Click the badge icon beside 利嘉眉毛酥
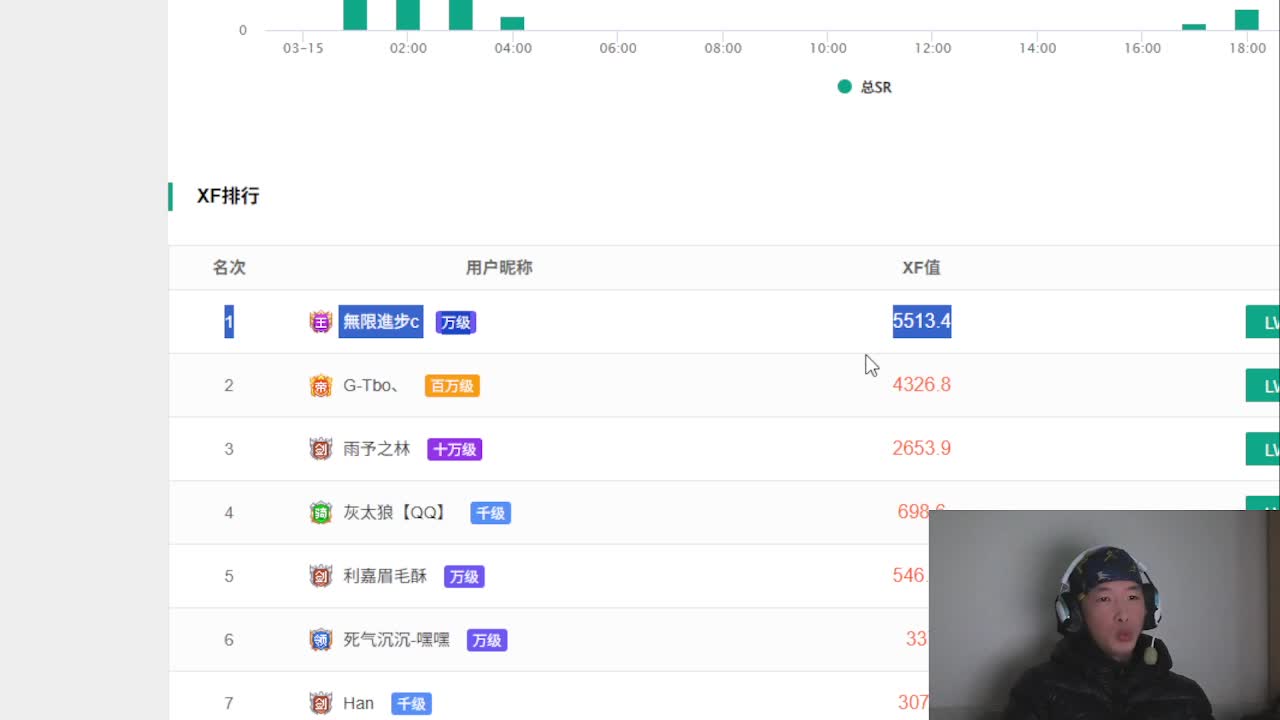Image resolution: width=1280 pixels, height=720 pixels. pos(320,576)
